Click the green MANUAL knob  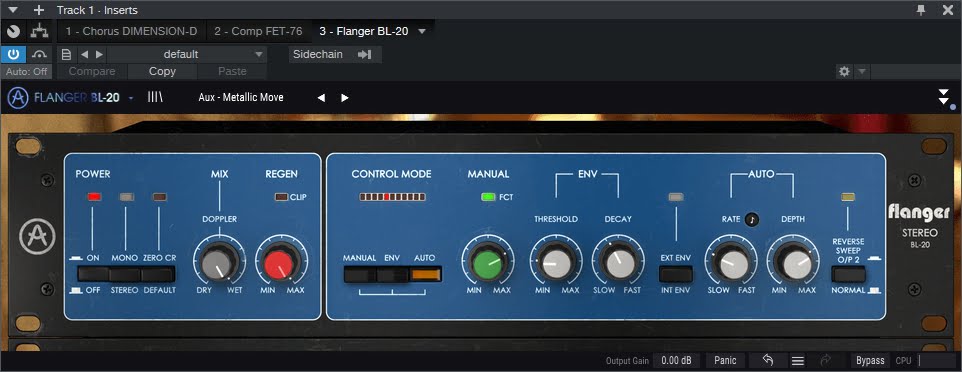tap(488, 264)
